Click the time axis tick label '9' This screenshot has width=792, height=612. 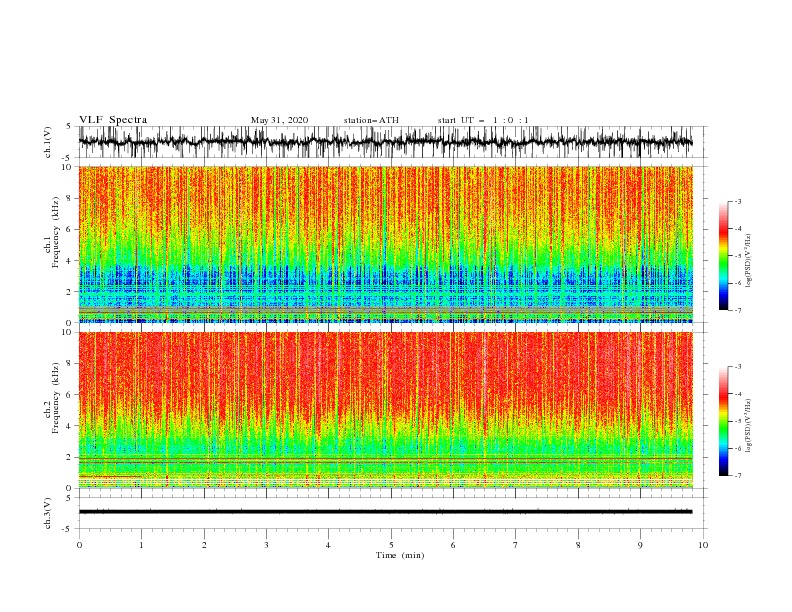coord(640,545)
